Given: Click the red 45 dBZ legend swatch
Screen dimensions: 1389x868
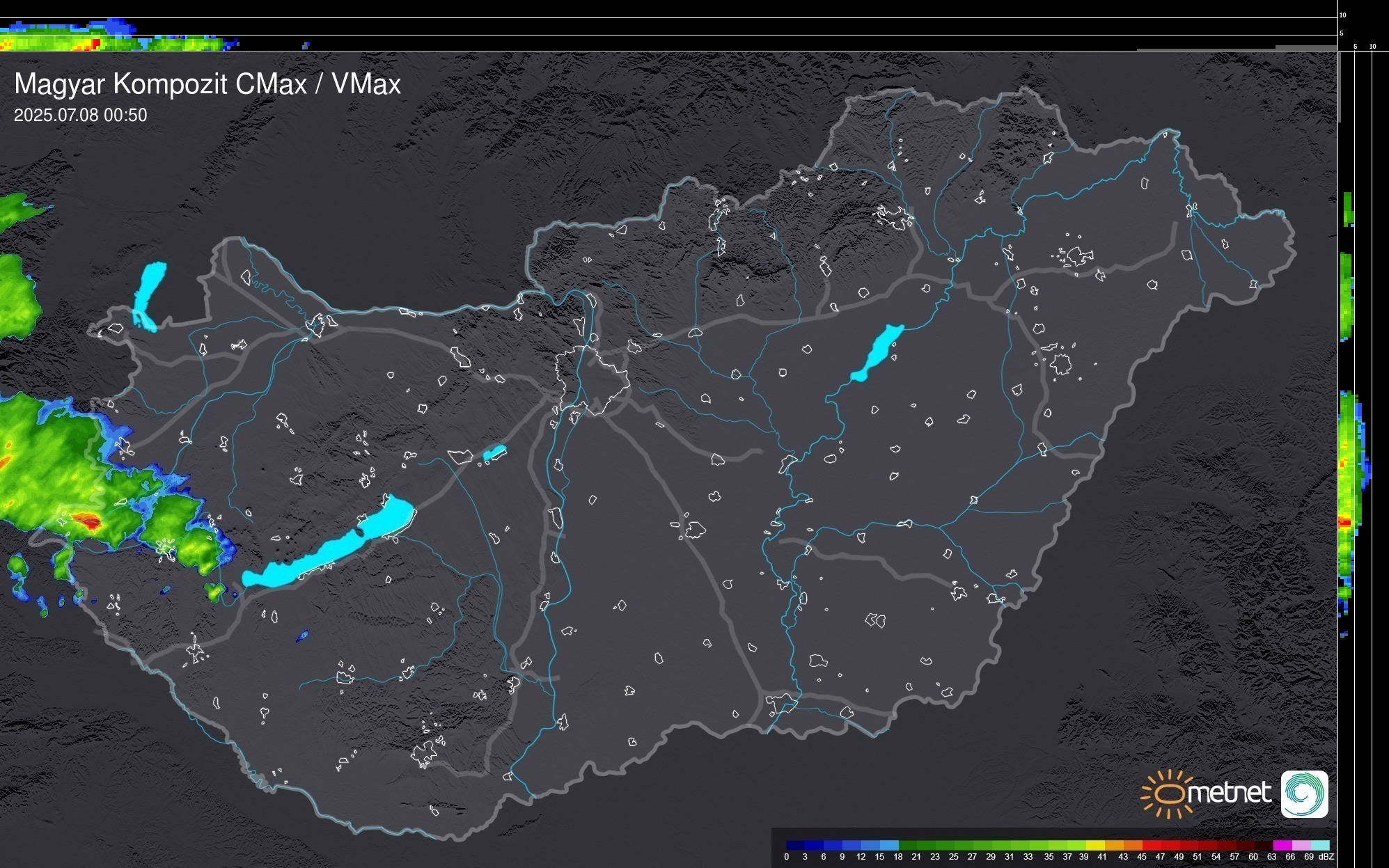Looking at the screenshot, I should [1151, 845].
